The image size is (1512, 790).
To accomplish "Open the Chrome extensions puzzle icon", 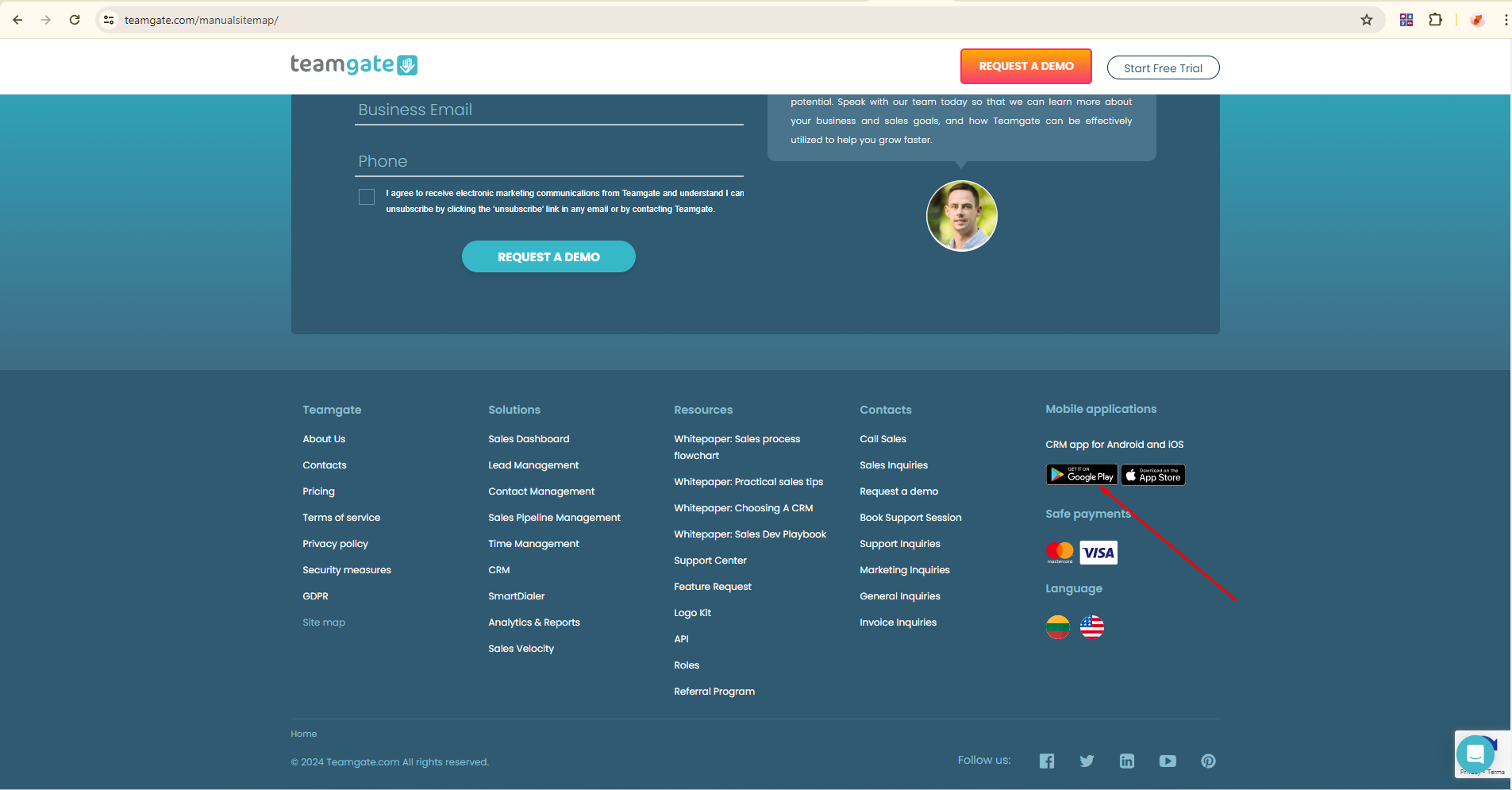I will pos(1436,20).
